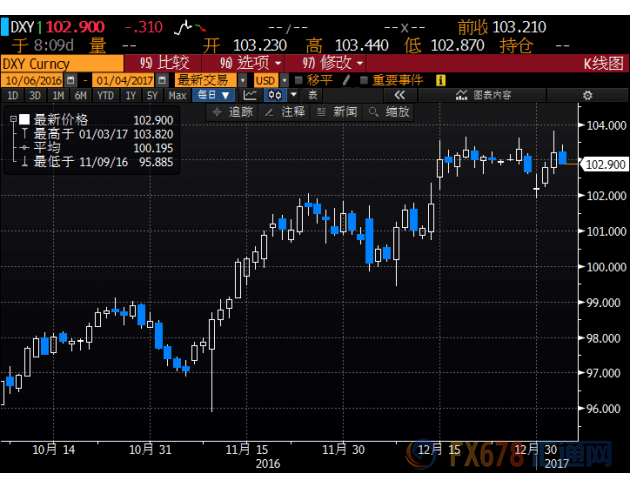Open the USD currency dropdown
630x490 pixels.
(x=267, y=79)
